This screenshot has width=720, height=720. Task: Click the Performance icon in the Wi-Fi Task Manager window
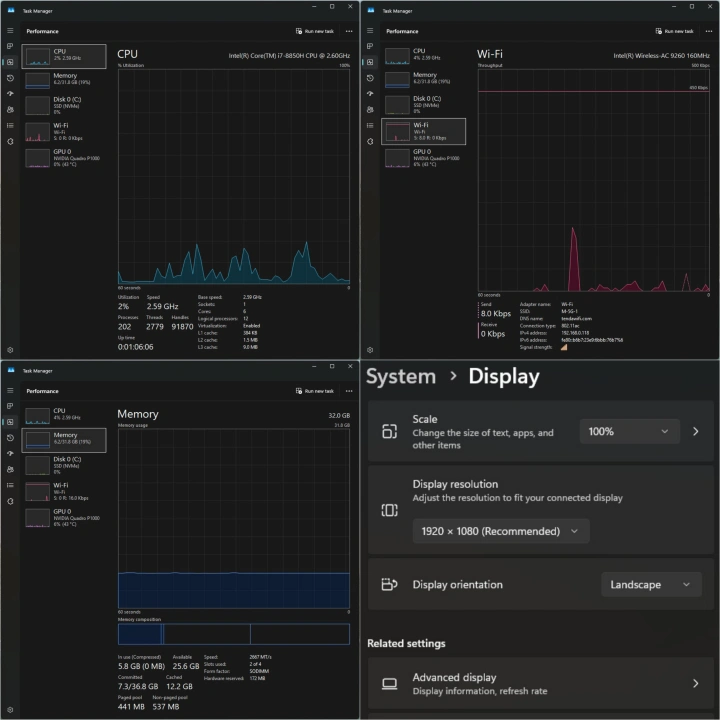[x=369, y=62]
